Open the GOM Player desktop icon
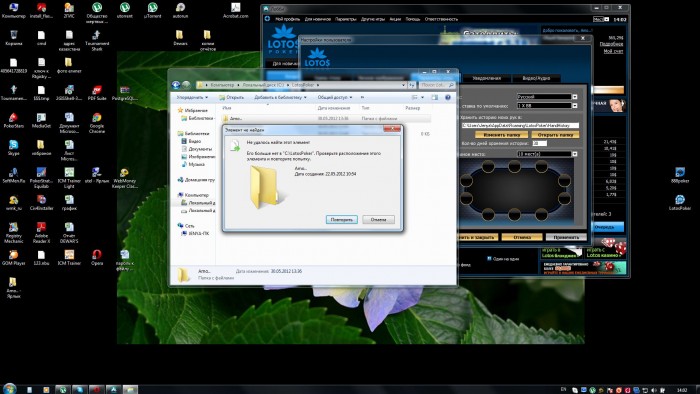 click(x=13, y=257)
